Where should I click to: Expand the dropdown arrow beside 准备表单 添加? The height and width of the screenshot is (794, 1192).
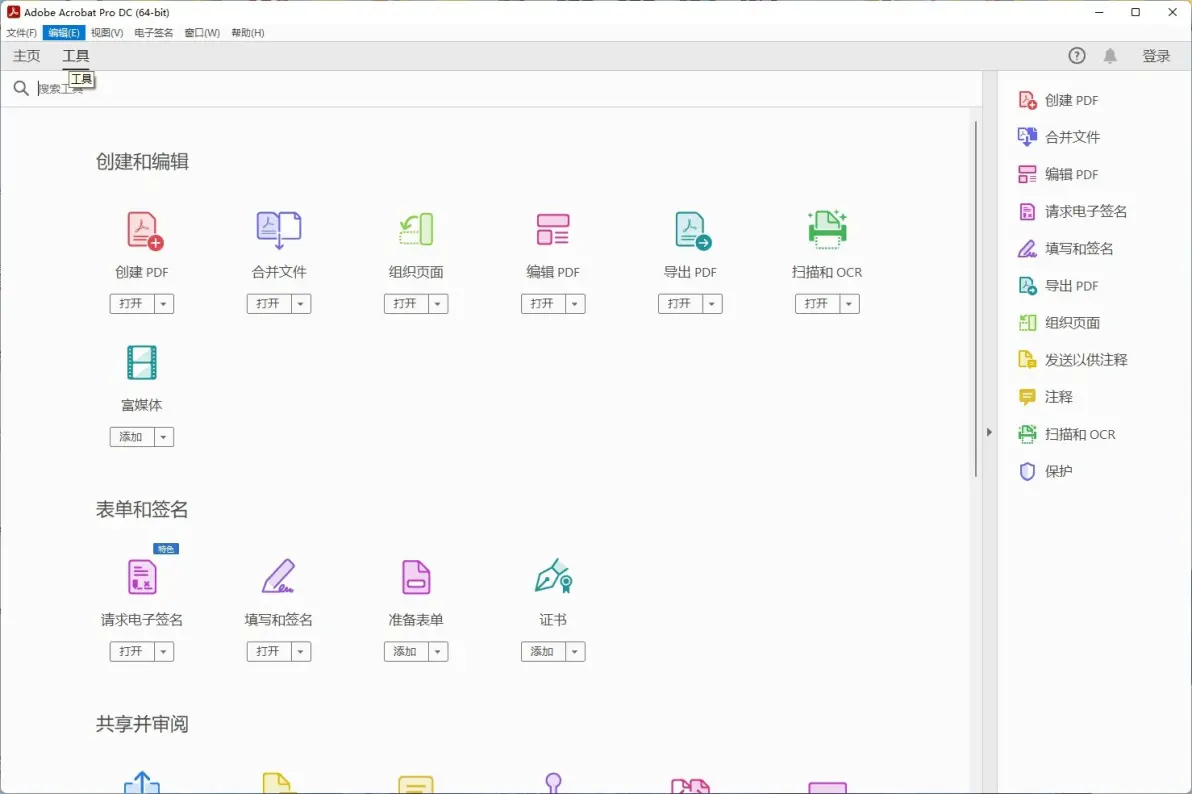click(438, 651)
